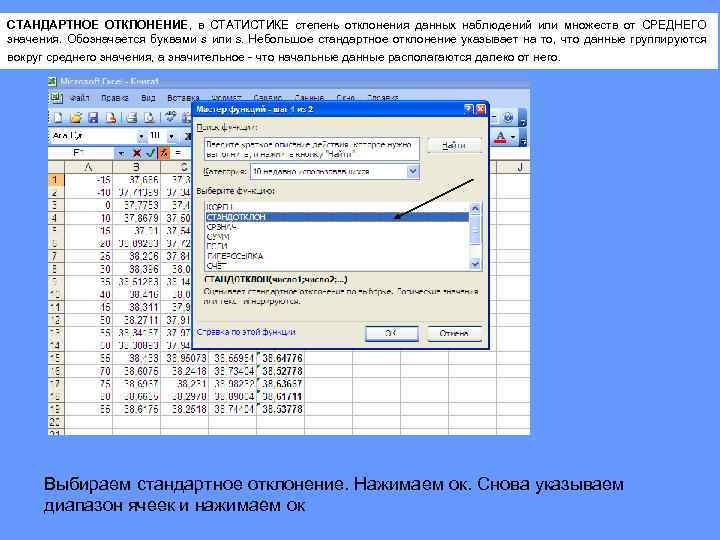Screen dimensions: 720x540
Task: Click the red font color A icon
Action: tap(501, 137)
